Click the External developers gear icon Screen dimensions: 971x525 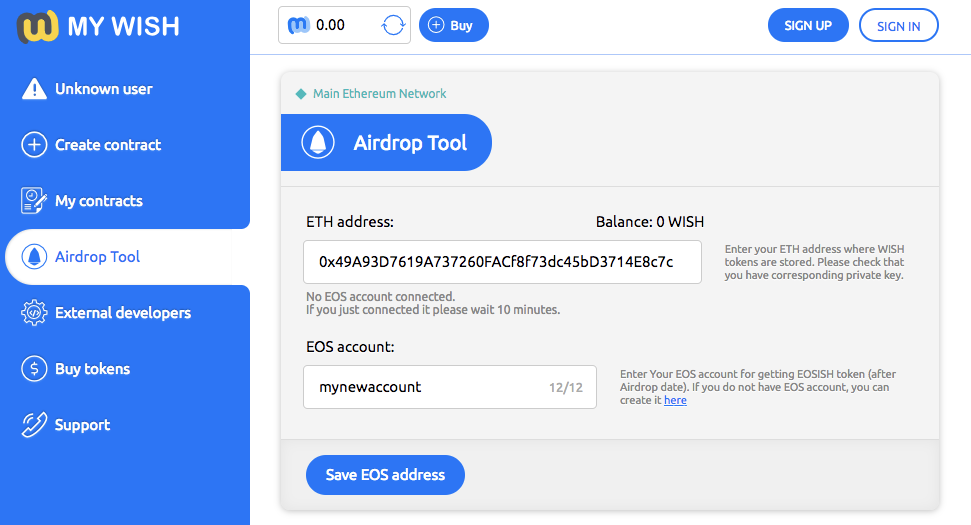[34, 313]
